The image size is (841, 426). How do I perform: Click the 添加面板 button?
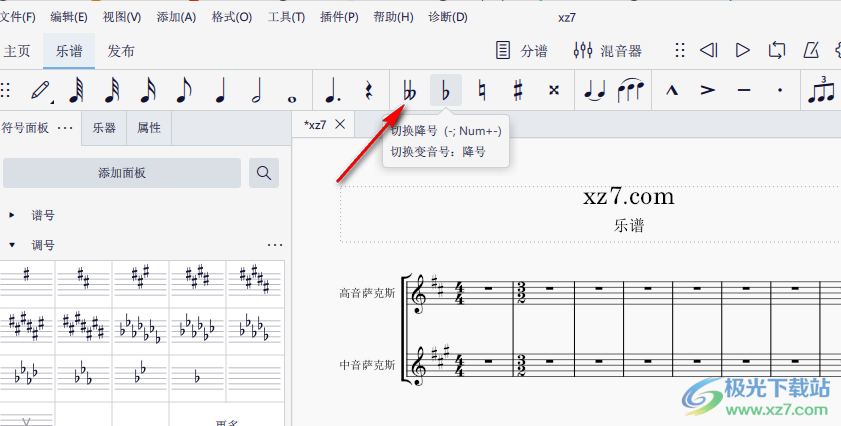pyautogui.click(x=122, y=173)
